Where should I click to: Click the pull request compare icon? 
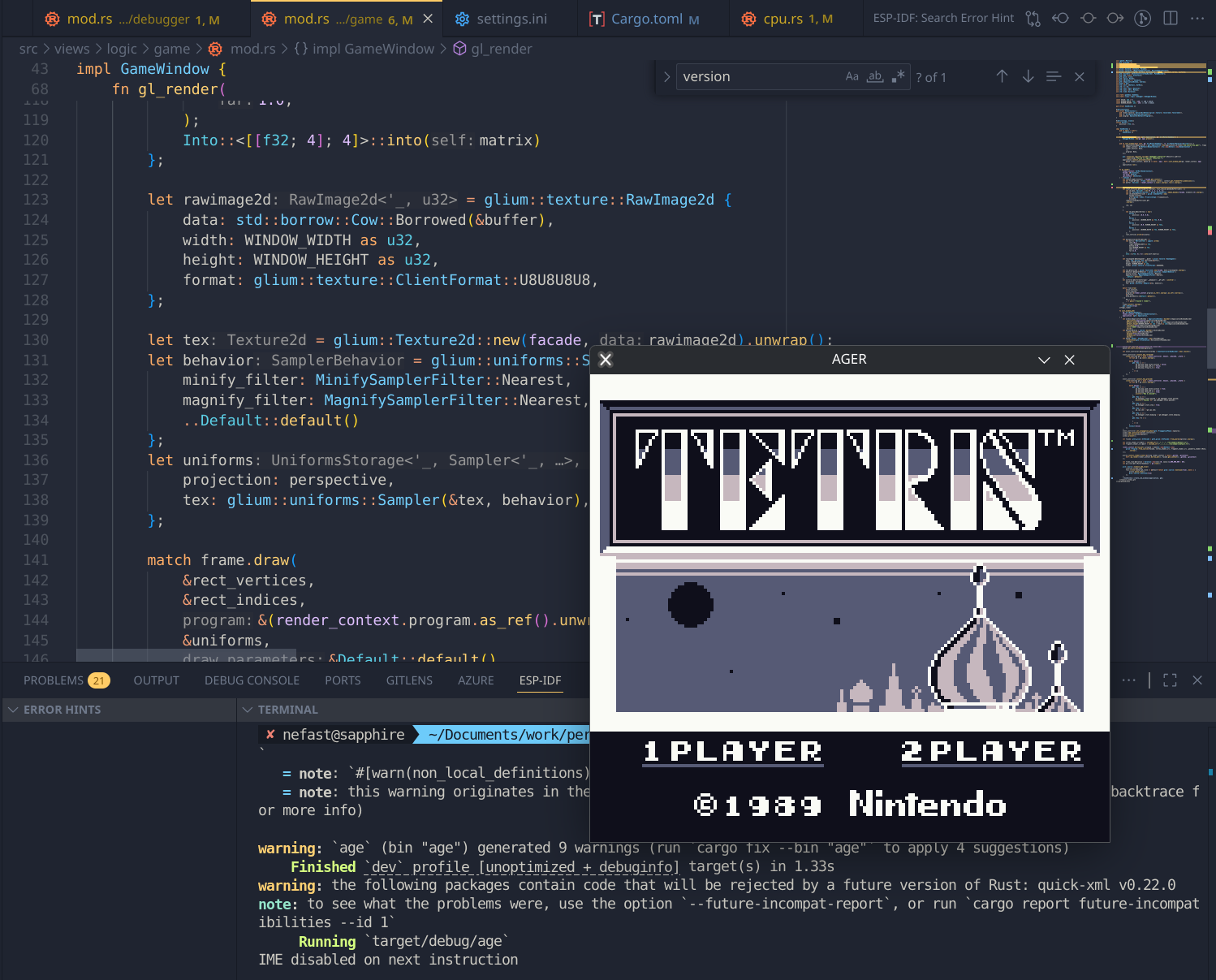[x=1033, y=18]
